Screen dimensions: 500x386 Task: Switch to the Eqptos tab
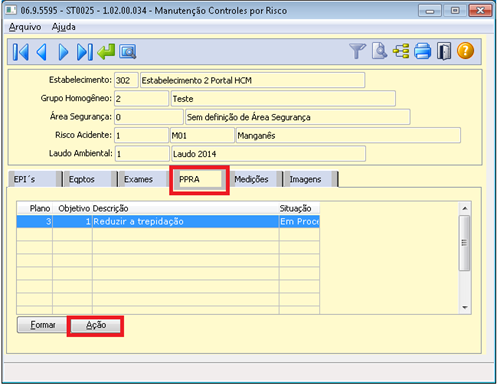pyautogui.click(x=90, y=179)
